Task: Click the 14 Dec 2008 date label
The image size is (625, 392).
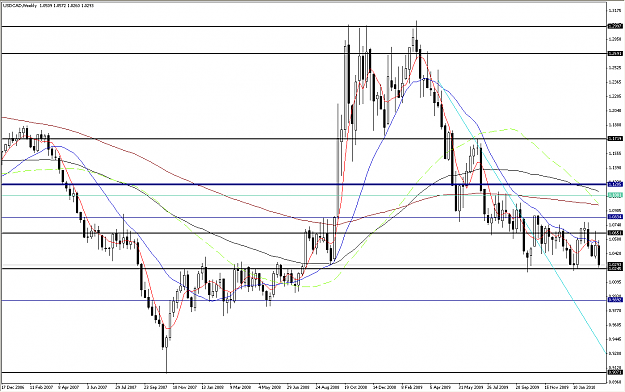Action: coord(385,387)
